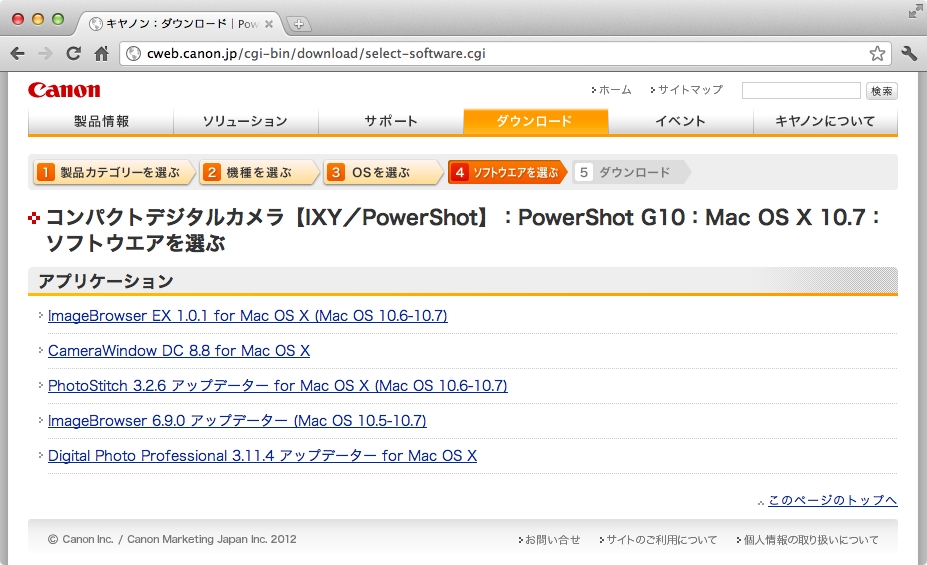Click the browser Back arrow
The image size is (927, 565).
[x=18, y=54]
